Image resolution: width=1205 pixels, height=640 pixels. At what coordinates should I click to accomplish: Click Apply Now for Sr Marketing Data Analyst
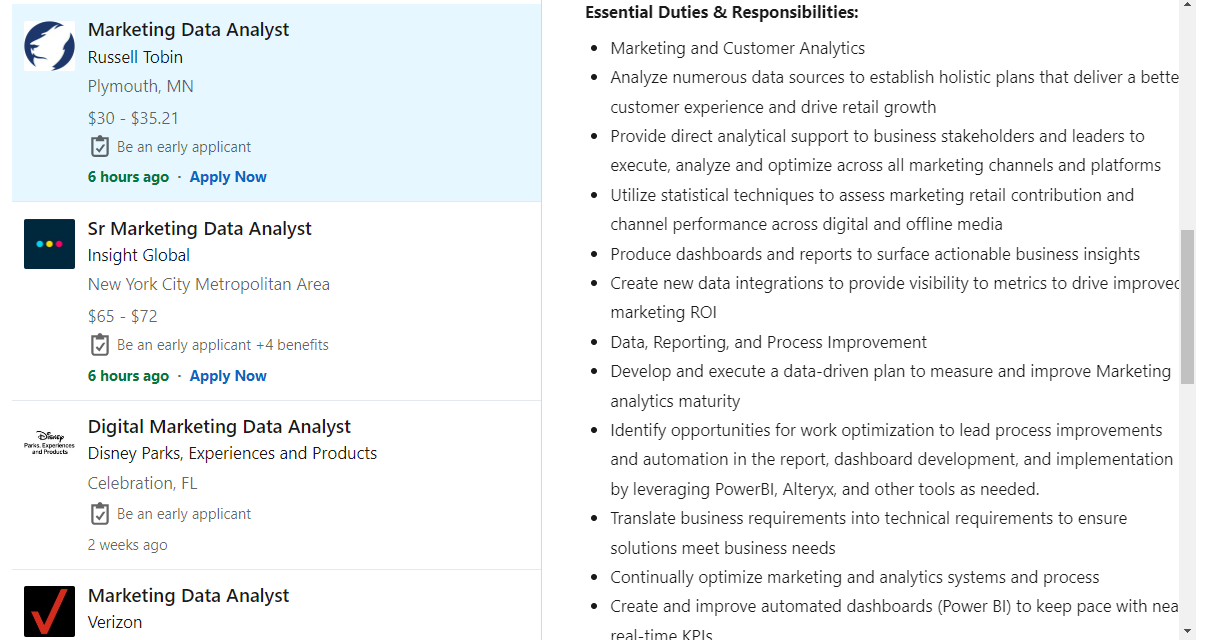pyautogui.click(x=228, y=376)
